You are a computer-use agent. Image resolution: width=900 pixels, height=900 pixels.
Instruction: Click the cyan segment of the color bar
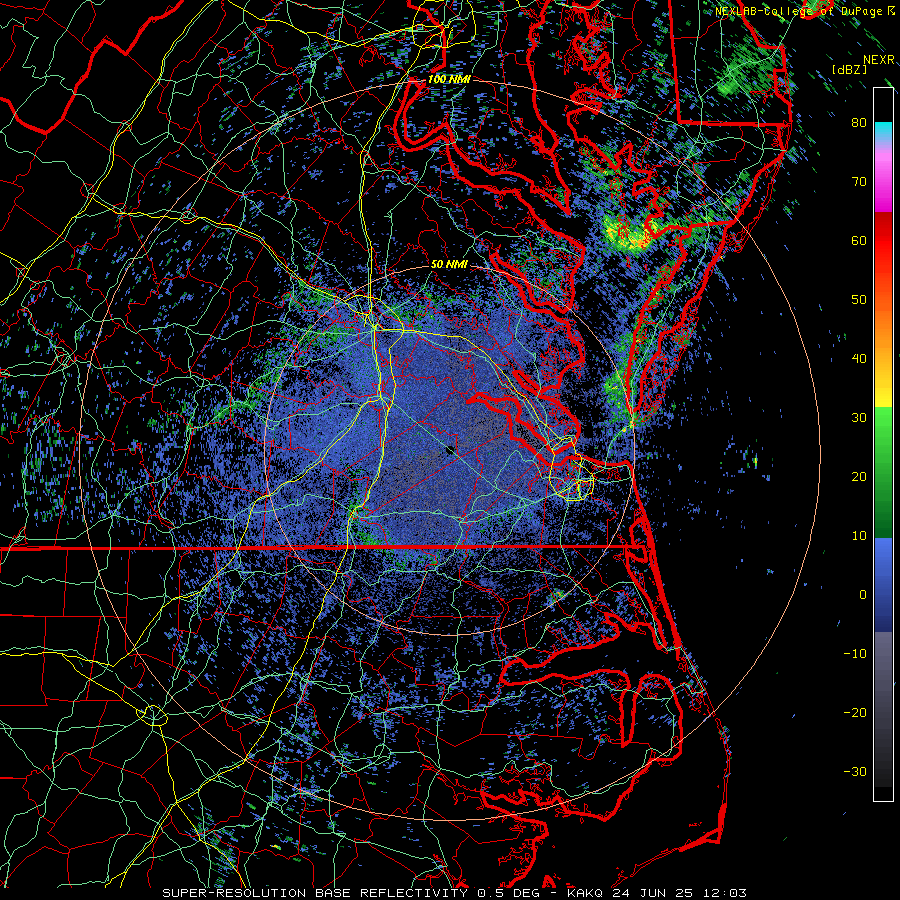[x=883, y=132]
